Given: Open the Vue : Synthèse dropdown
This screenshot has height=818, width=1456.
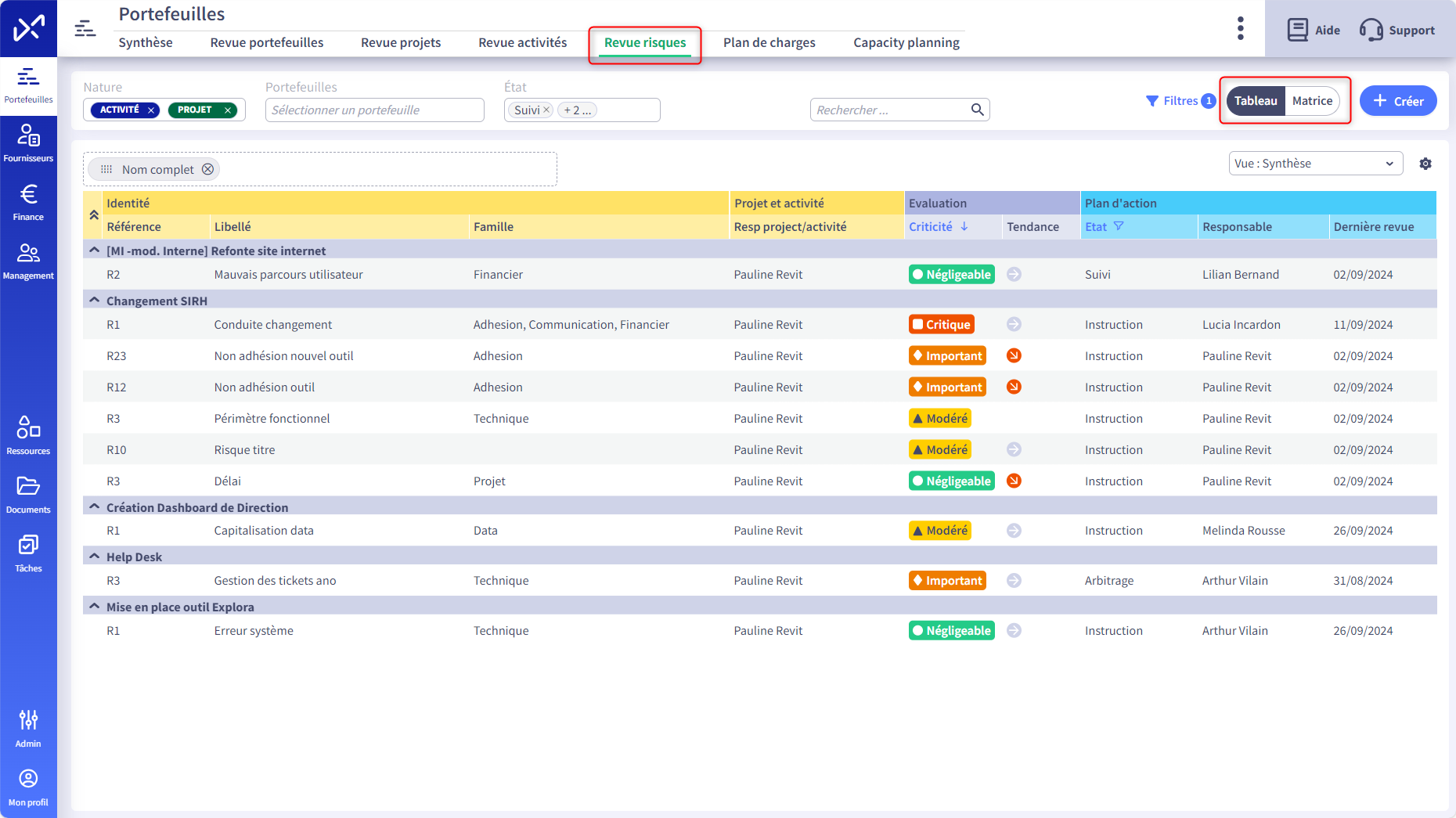Looking at the screenshot, I should point(1315,164).
